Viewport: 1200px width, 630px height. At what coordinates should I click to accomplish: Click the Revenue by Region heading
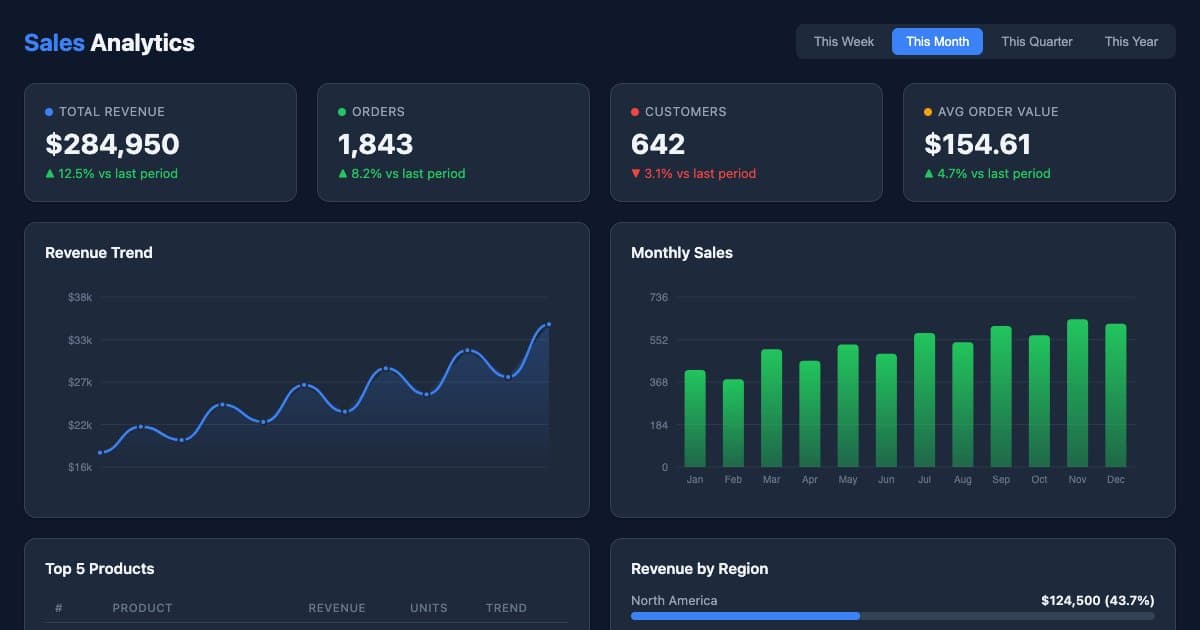[700, 569]
